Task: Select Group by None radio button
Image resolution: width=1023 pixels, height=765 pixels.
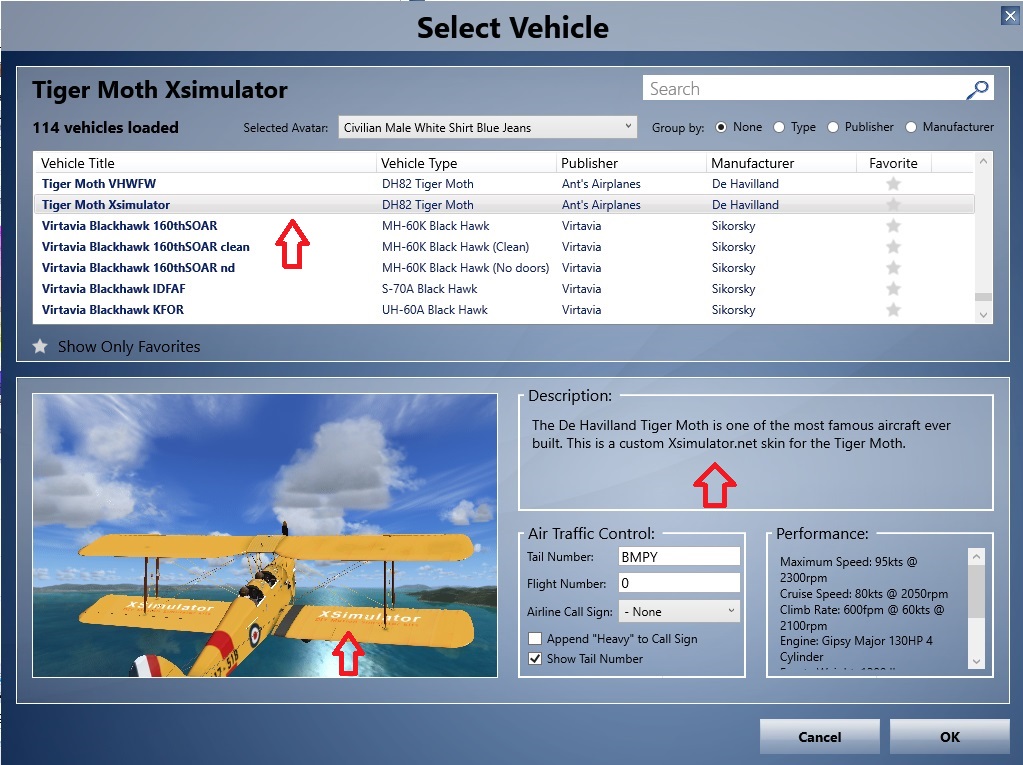Action: click(721, 127)
